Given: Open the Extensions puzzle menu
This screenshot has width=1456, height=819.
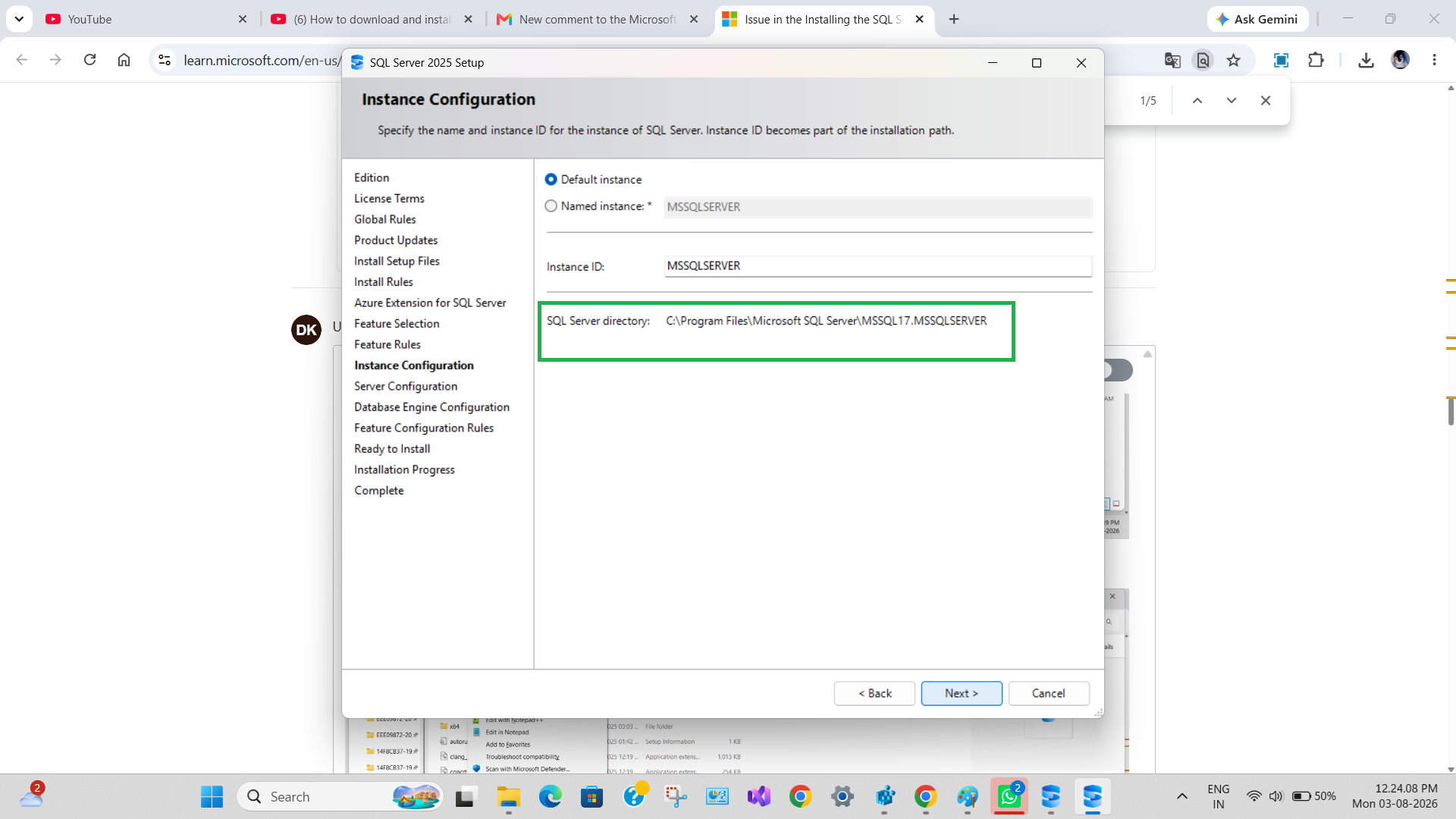Looking at the screenshot, I should pos(1316,60).
